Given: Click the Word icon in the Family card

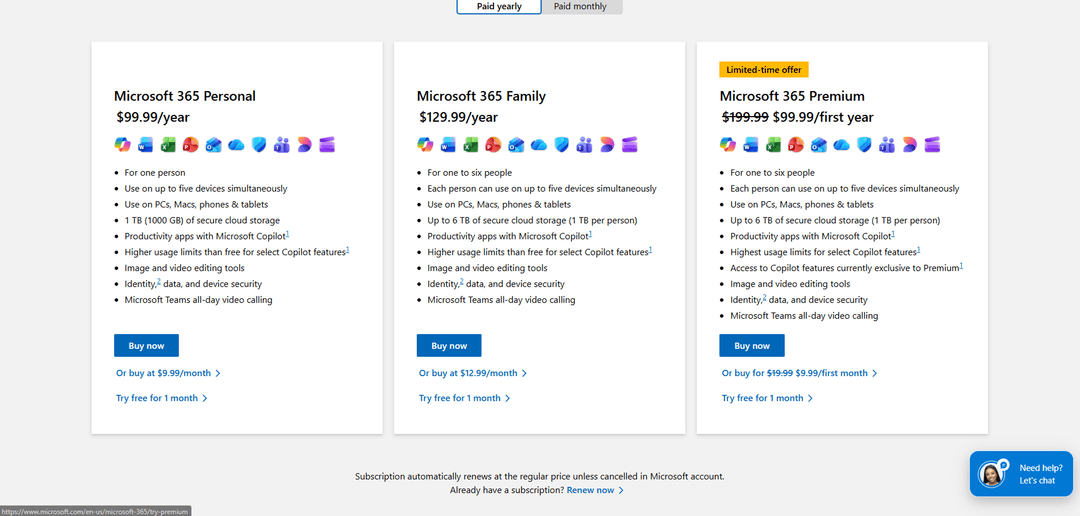Looking at the screenshot, I should click(x=448, y=145).
